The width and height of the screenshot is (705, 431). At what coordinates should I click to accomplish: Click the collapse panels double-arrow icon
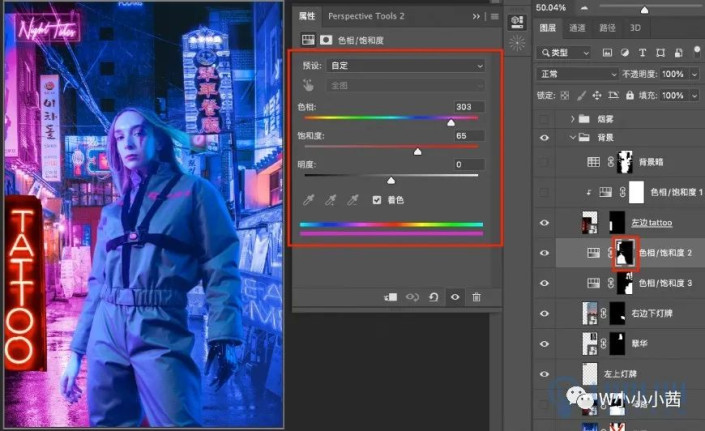click(476, 17)
